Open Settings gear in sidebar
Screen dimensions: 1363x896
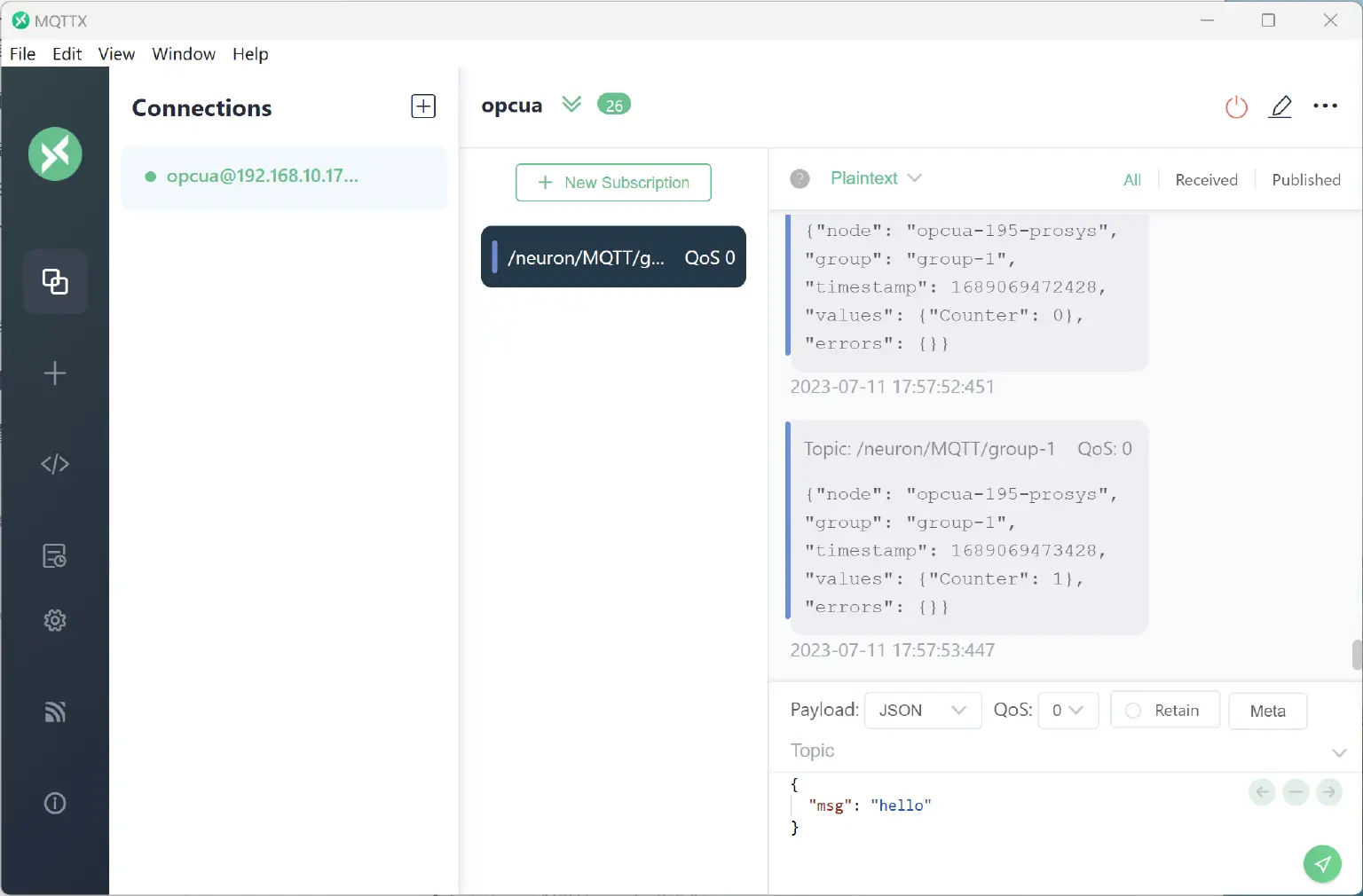click(x=55, y=620)
